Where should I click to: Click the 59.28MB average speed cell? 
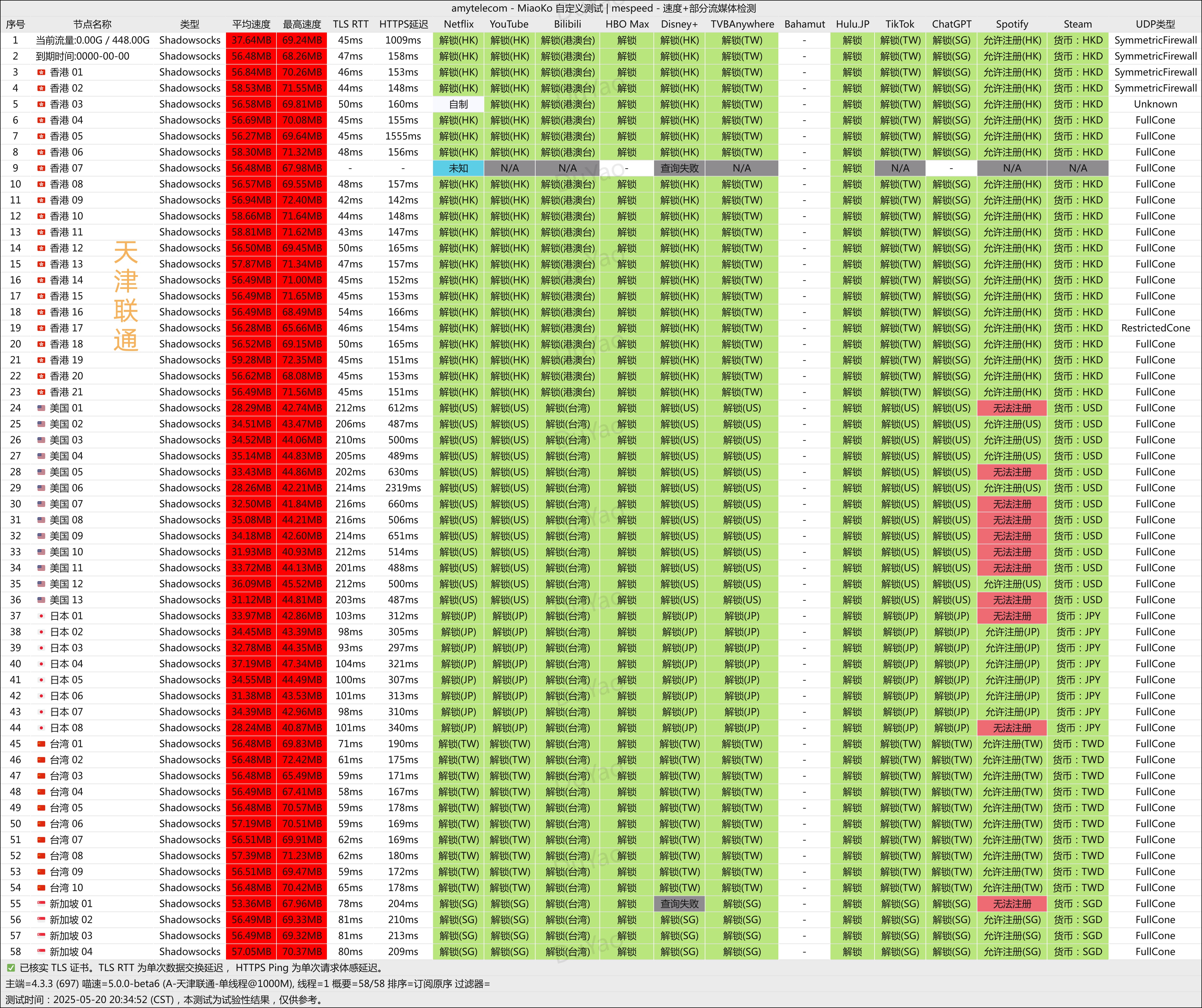[x=251, y=360]
